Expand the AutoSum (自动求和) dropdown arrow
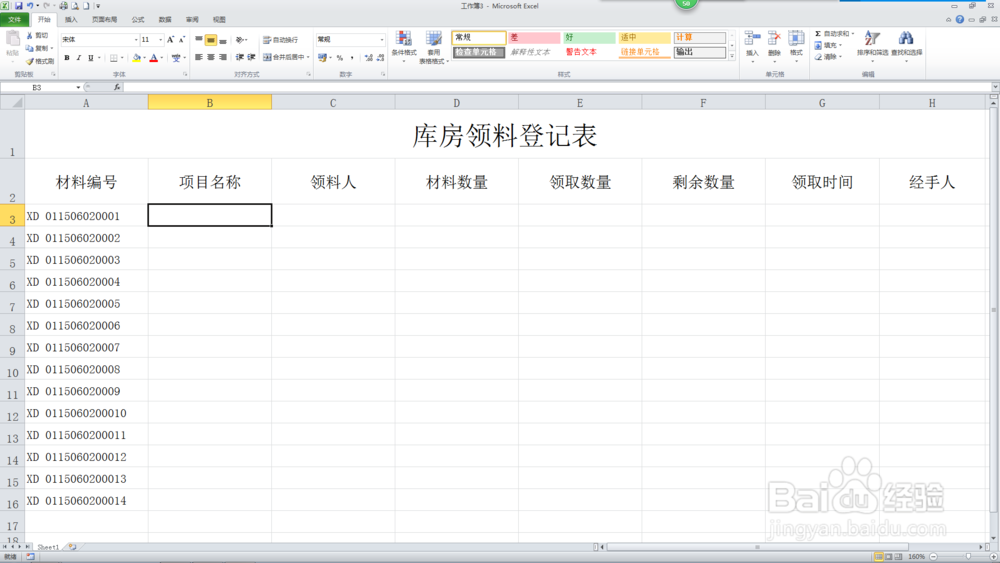 coord(853,34)
